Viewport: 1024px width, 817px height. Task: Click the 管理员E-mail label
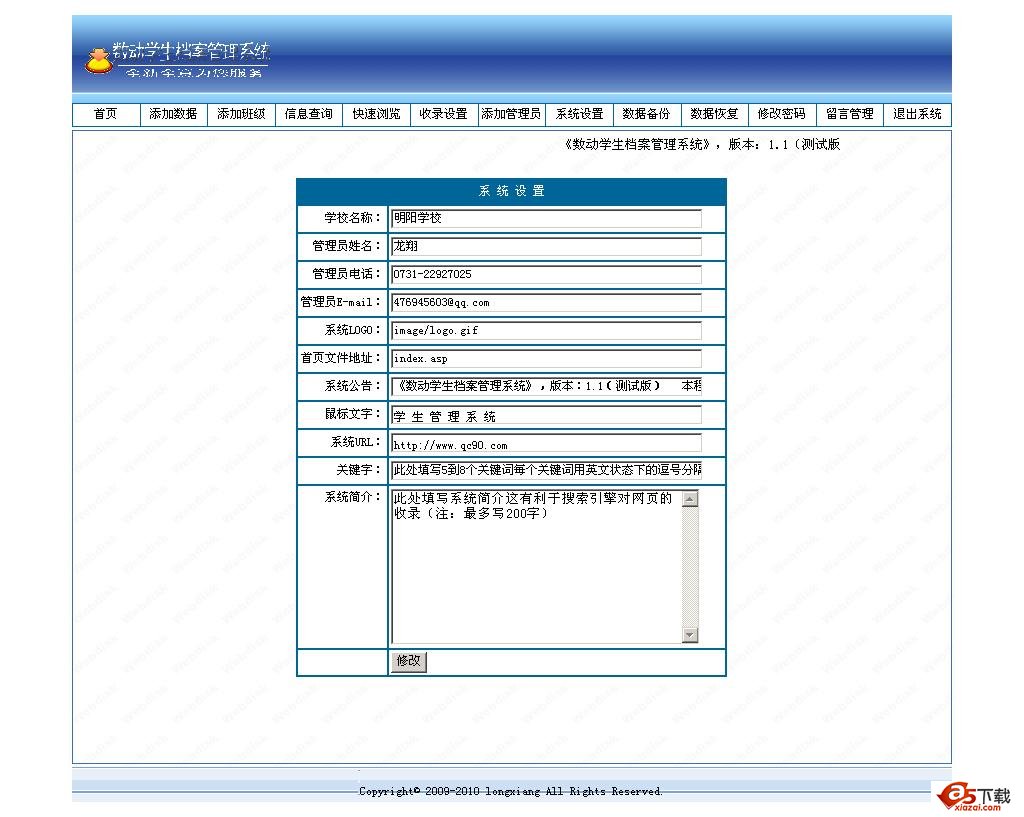[341, 302]
